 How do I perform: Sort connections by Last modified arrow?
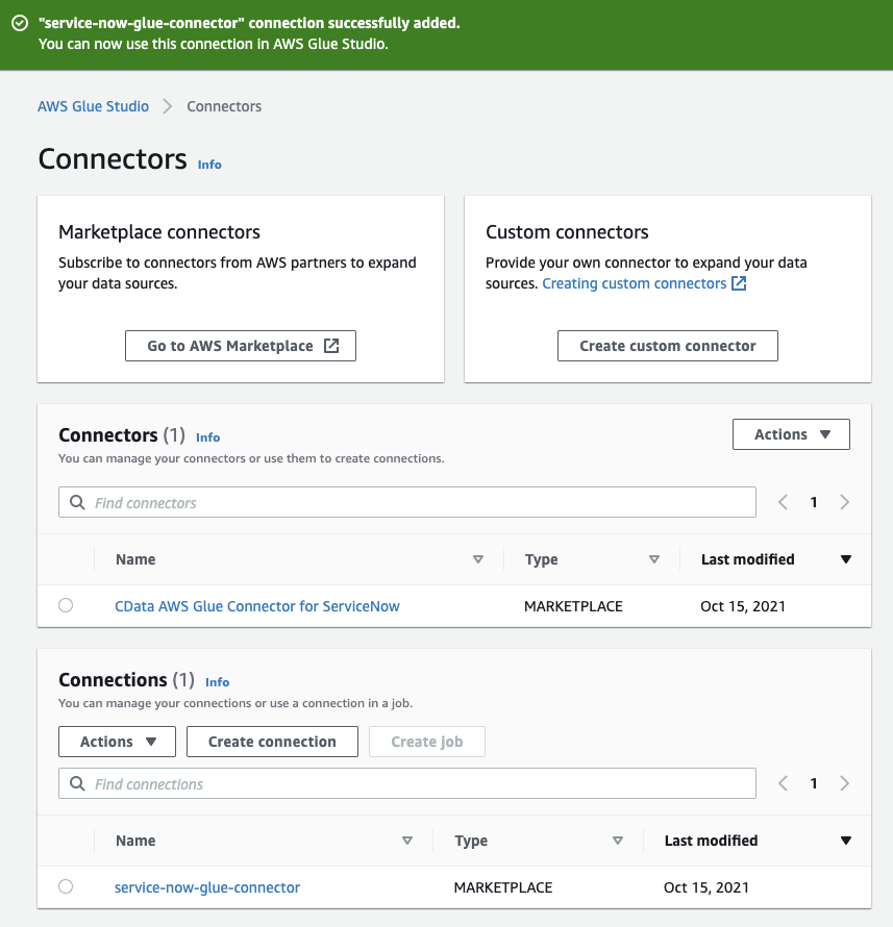tap(846, 841)
